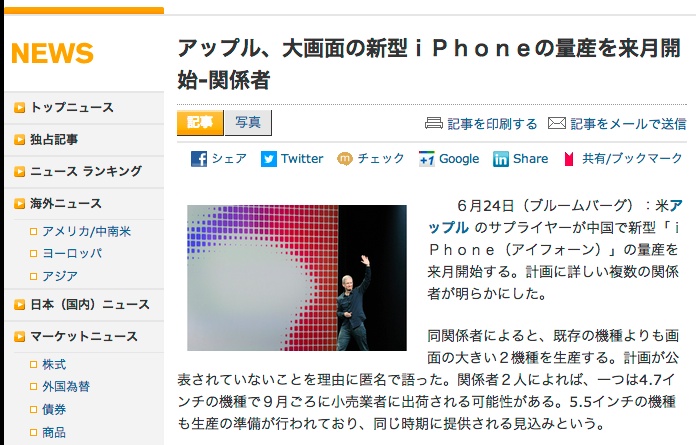Click the bookmark share icon

[569, 159]
